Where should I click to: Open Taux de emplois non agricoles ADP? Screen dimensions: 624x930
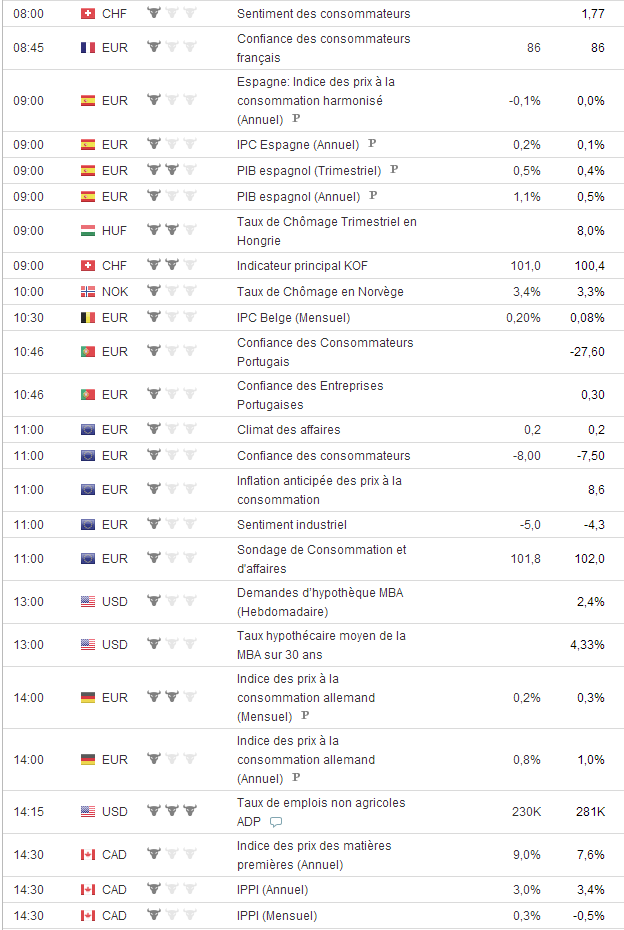coord(320,803)
